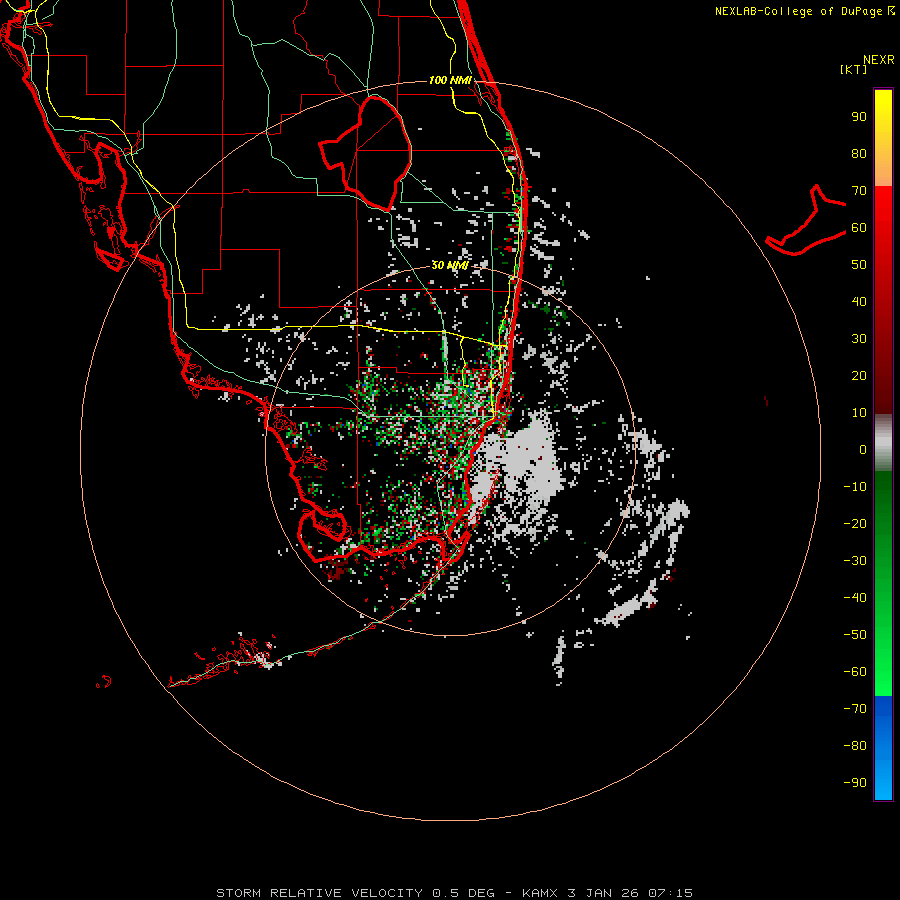
Task: Click the 50 NMI range ring label
Action: coord(450,265)
